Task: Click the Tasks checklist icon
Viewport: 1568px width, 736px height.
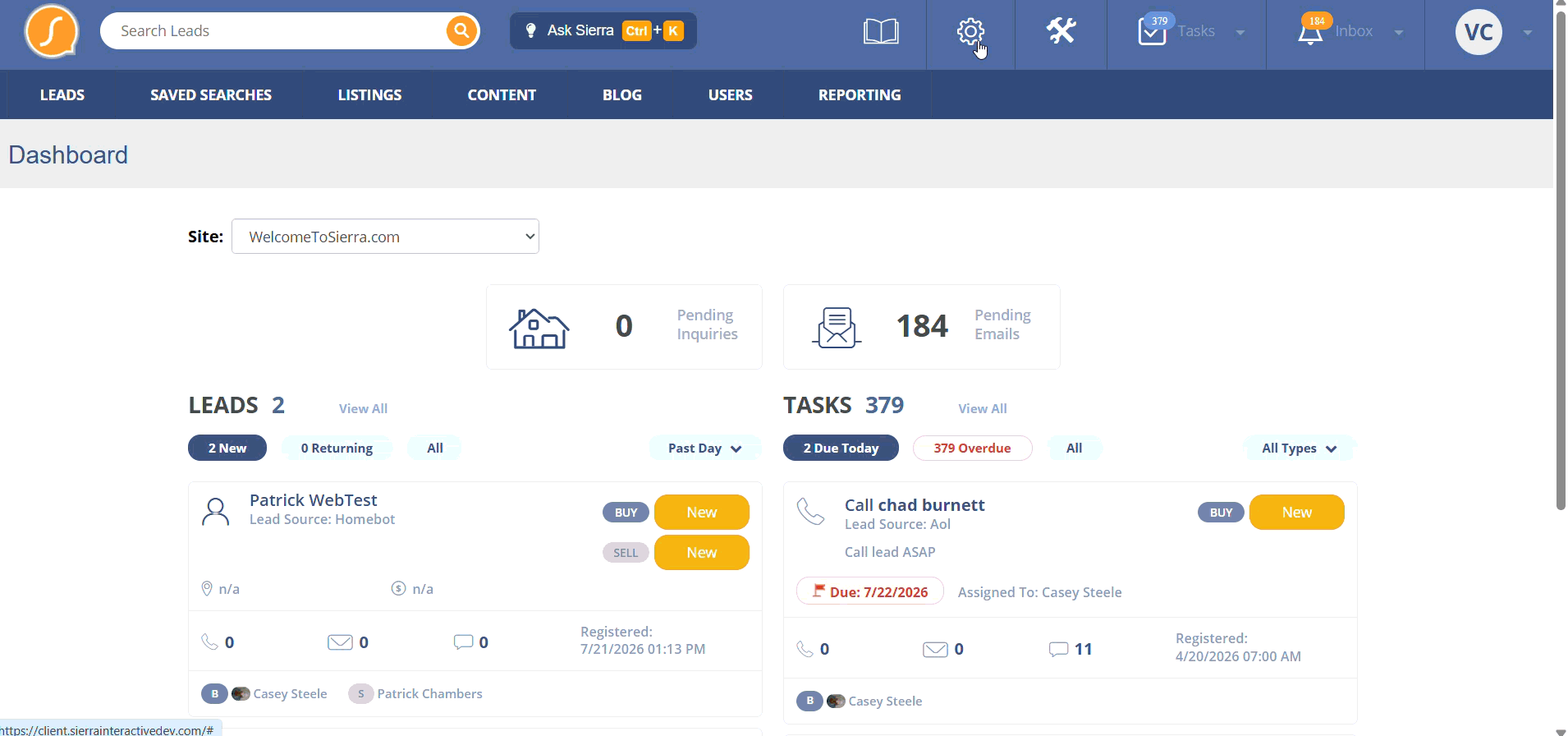Action: click(1152, 32)
